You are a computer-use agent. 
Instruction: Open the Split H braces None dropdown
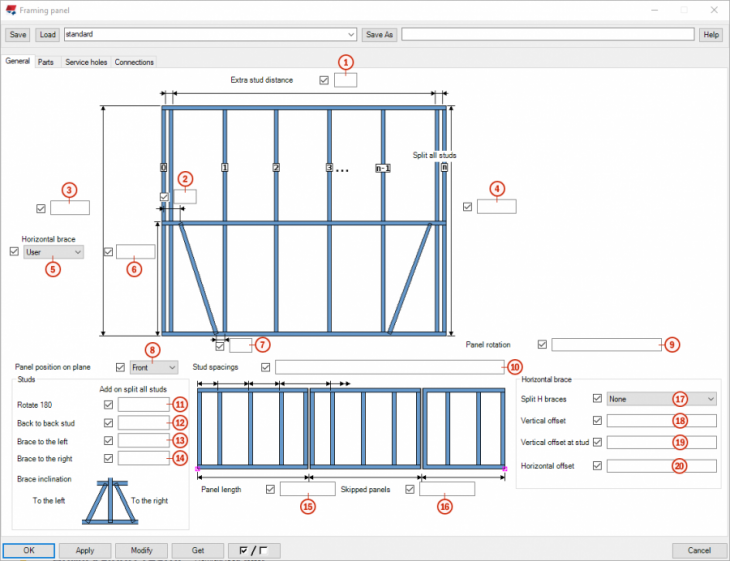(x=661, y=399)
